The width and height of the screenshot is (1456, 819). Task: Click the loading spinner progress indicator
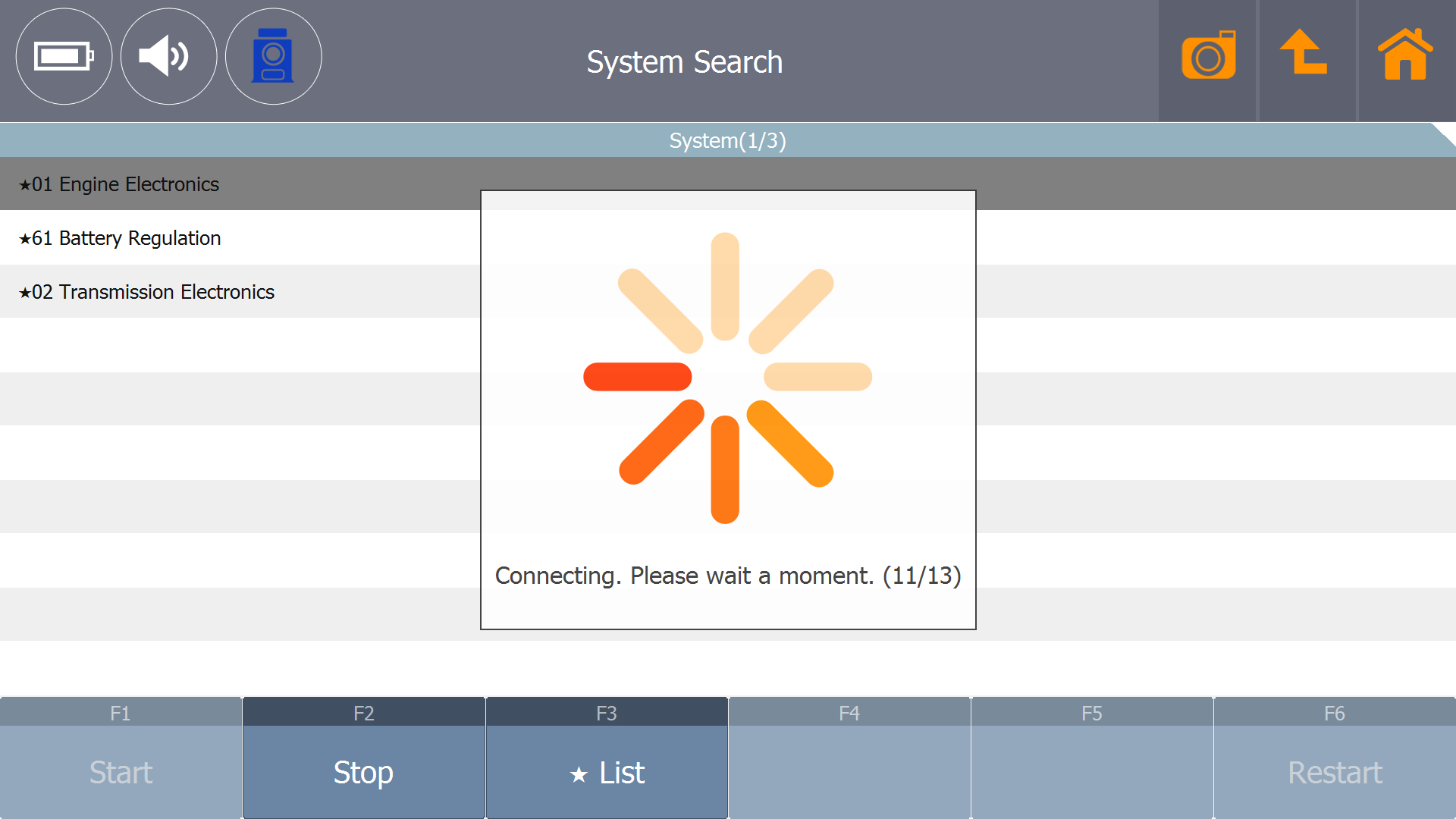coord(726,378)
